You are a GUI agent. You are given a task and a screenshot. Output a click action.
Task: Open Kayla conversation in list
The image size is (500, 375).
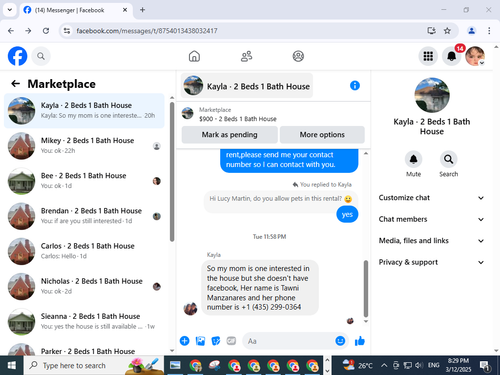click(84, 110)
